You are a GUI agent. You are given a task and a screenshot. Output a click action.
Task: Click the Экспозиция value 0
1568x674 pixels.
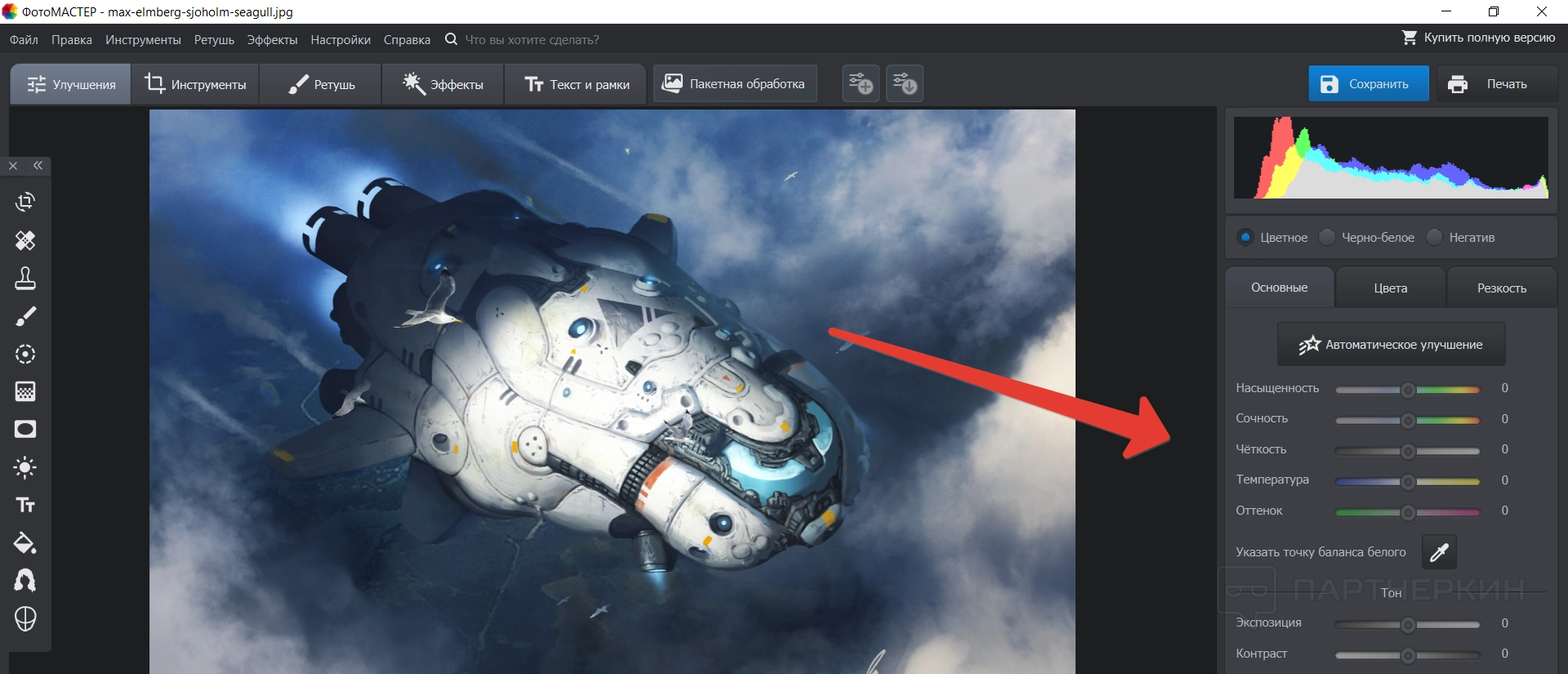coord(1505,623)
